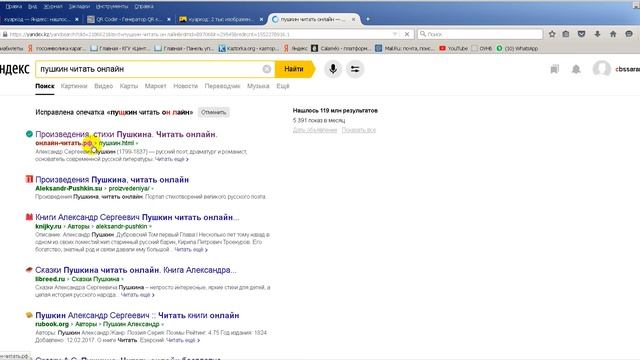Click the Pocket save icon
The height and width of the screenshot is (360, 640).
tap(582, 34)
